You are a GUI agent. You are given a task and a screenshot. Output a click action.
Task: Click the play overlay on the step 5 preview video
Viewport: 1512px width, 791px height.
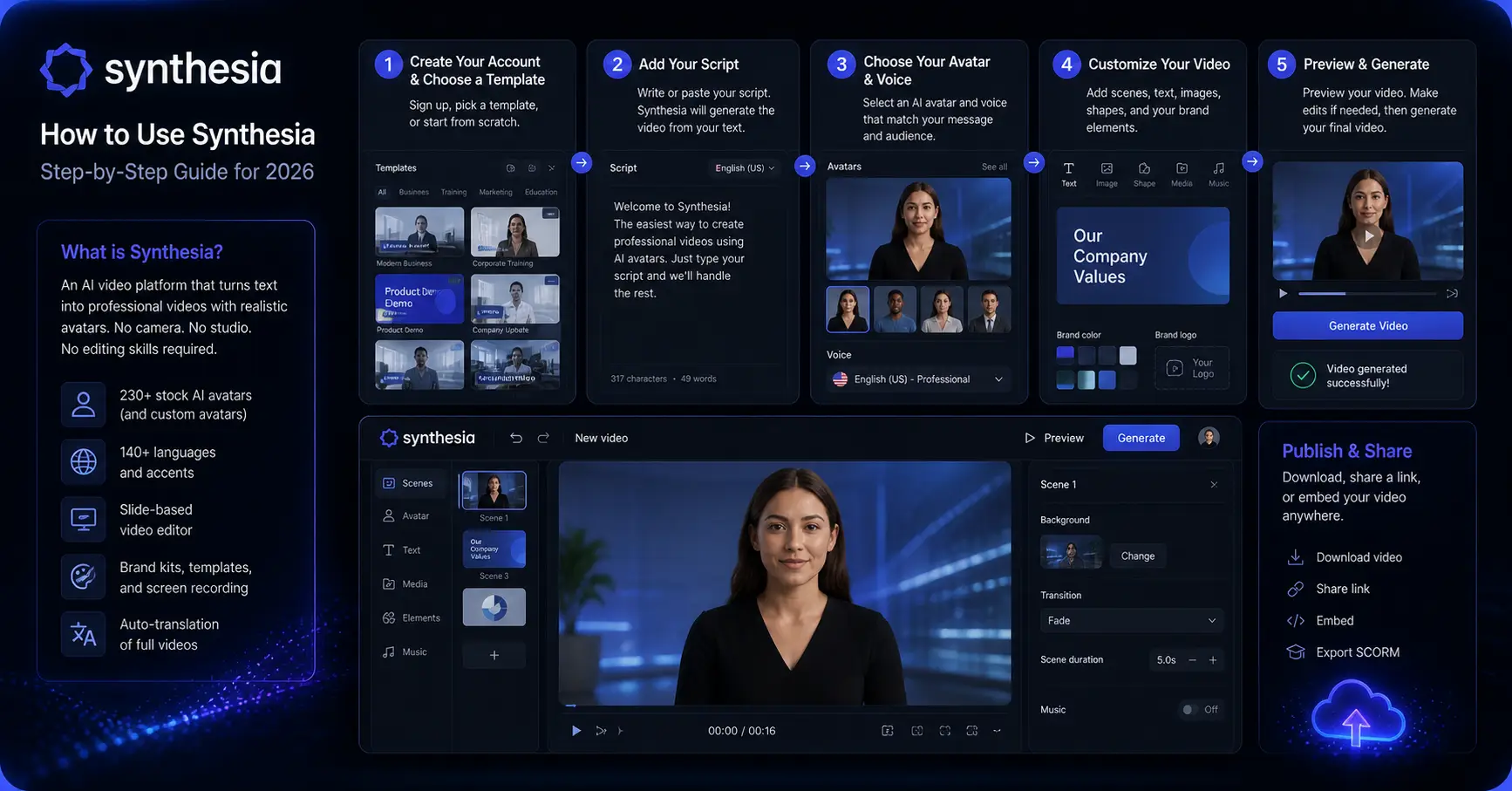[1368, 235]
